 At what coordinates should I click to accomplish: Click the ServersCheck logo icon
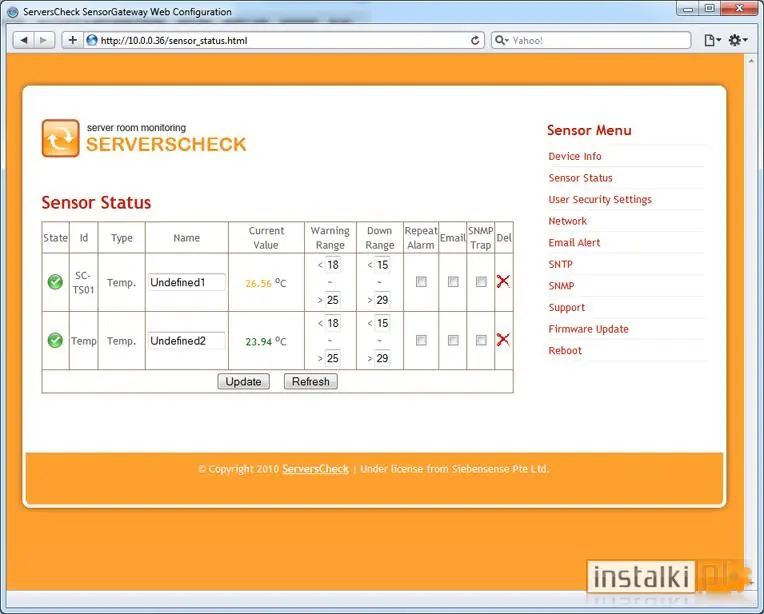[x=60, y=138]
